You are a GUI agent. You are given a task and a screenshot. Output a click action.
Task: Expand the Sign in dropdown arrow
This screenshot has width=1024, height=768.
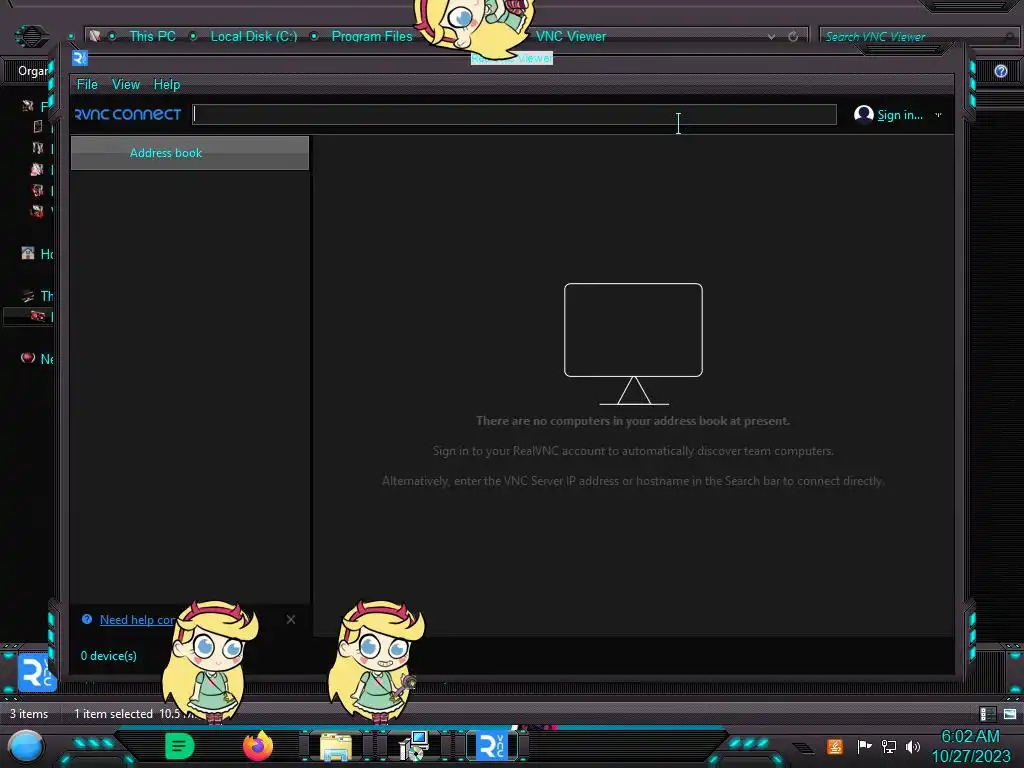(x=938, y=115)
